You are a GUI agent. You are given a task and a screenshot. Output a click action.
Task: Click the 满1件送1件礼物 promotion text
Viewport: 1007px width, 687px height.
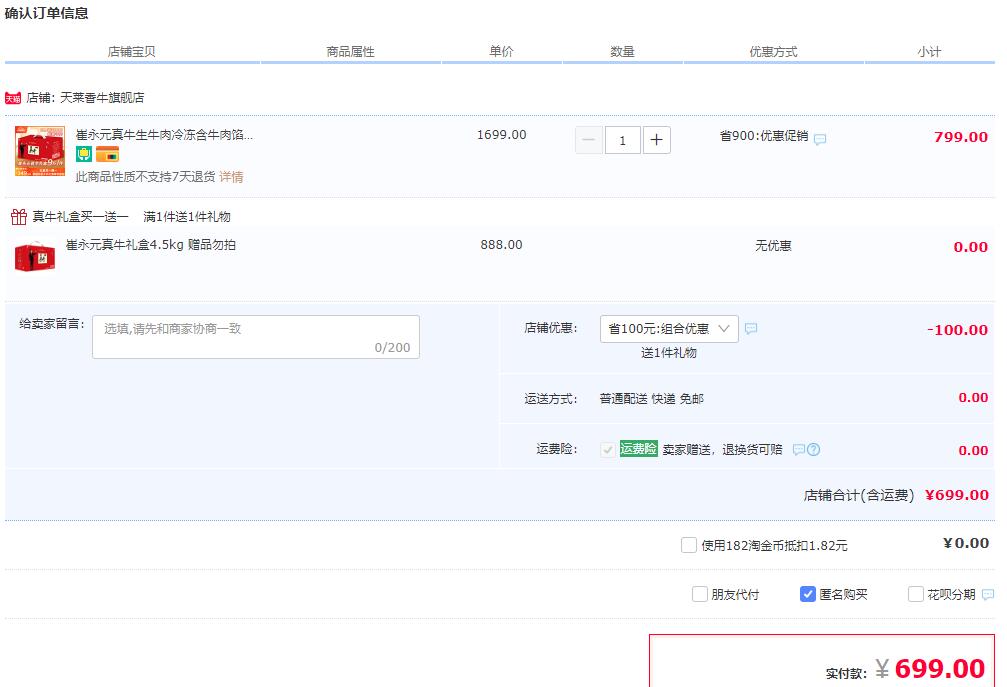[187, 216]
